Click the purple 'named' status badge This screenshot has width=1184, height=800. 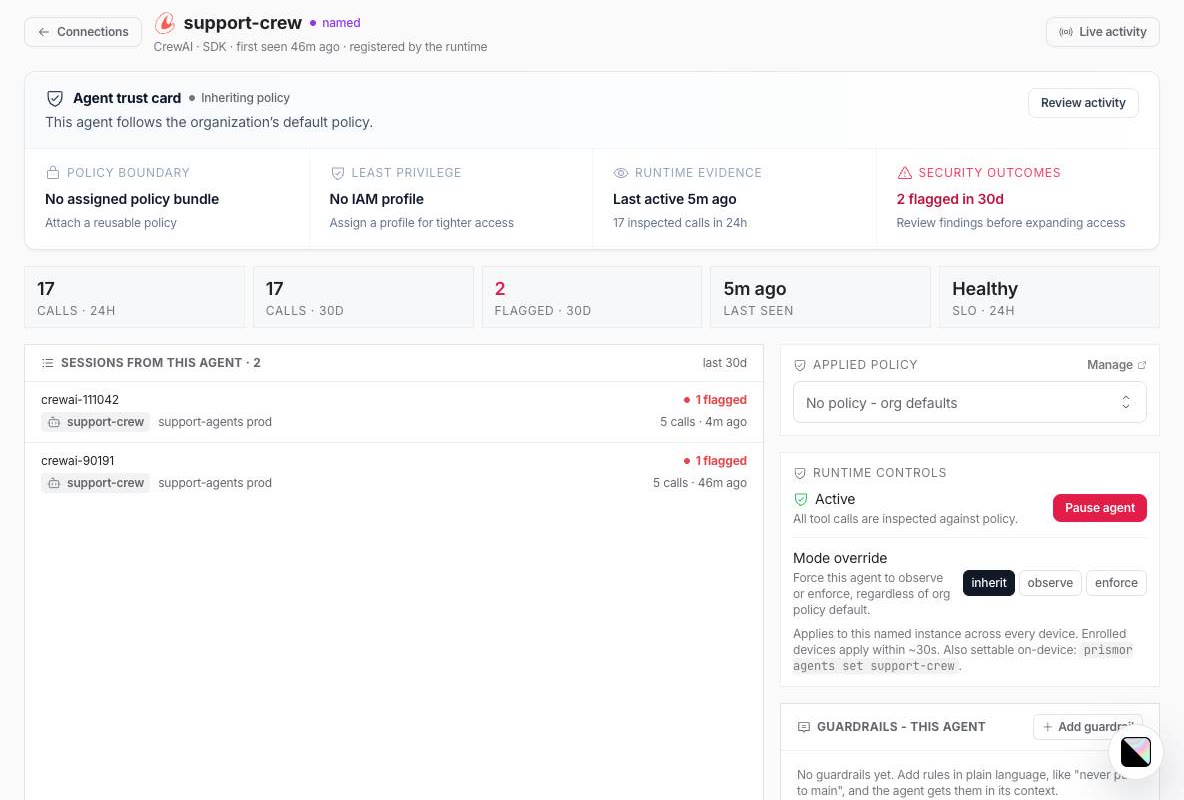point(335,23)
